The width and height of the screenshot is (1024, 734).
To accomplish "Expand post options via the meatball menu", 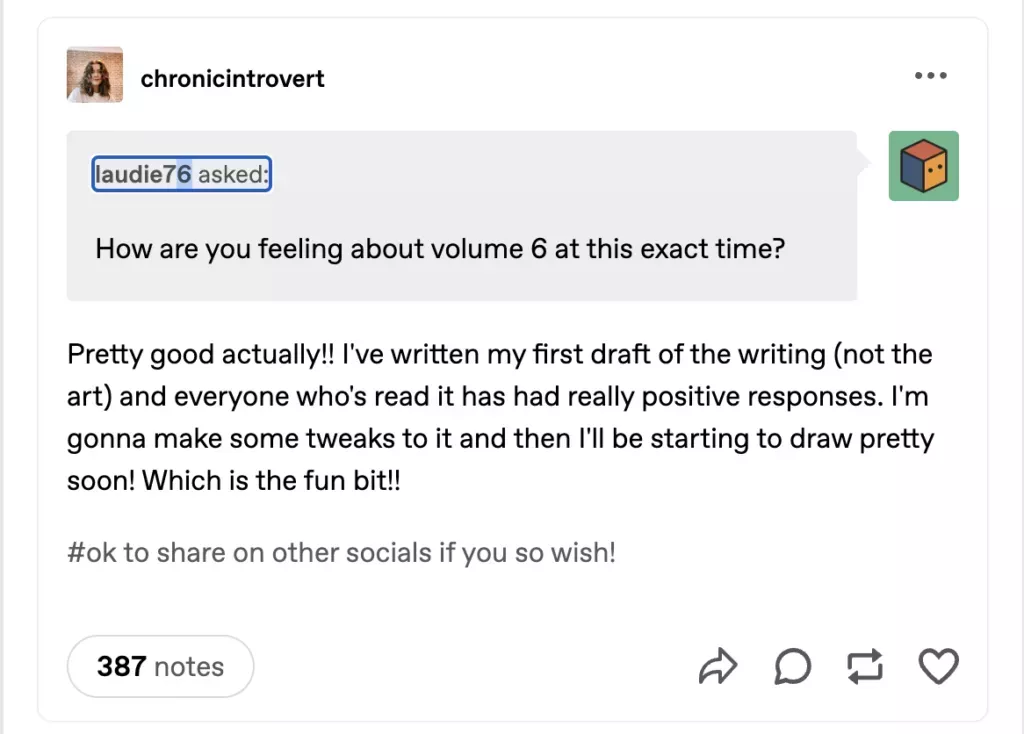I will [x=930, y=73].
